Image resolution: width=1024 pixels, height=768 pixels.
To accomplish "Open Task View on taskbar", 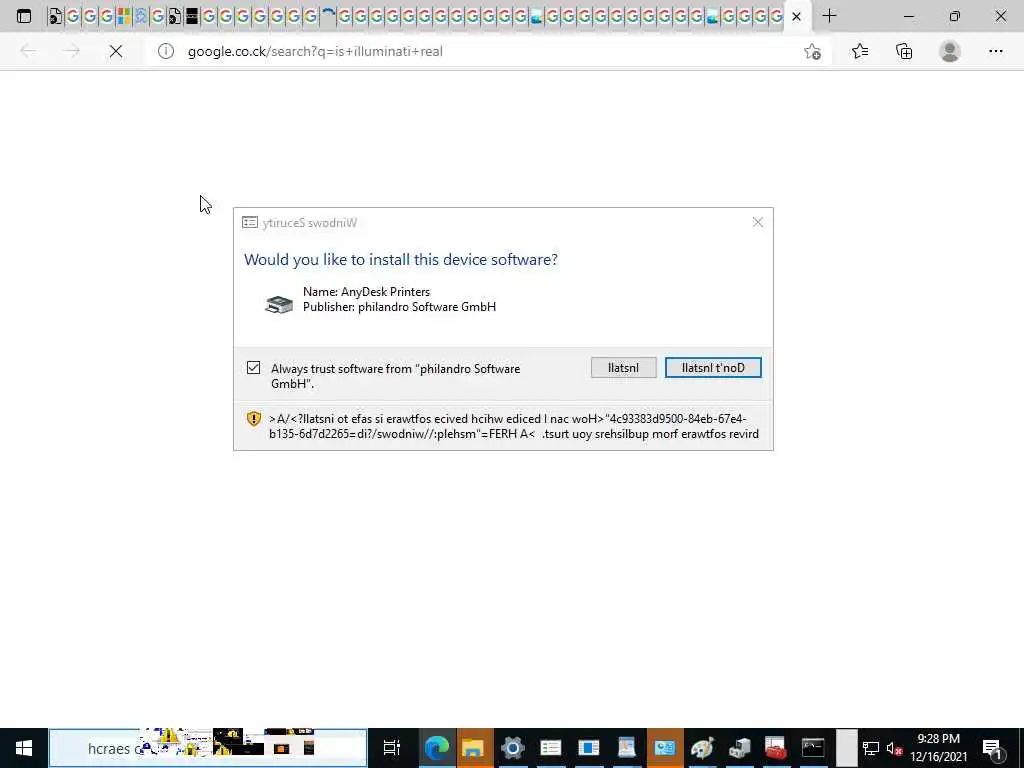I will [391, 748].
